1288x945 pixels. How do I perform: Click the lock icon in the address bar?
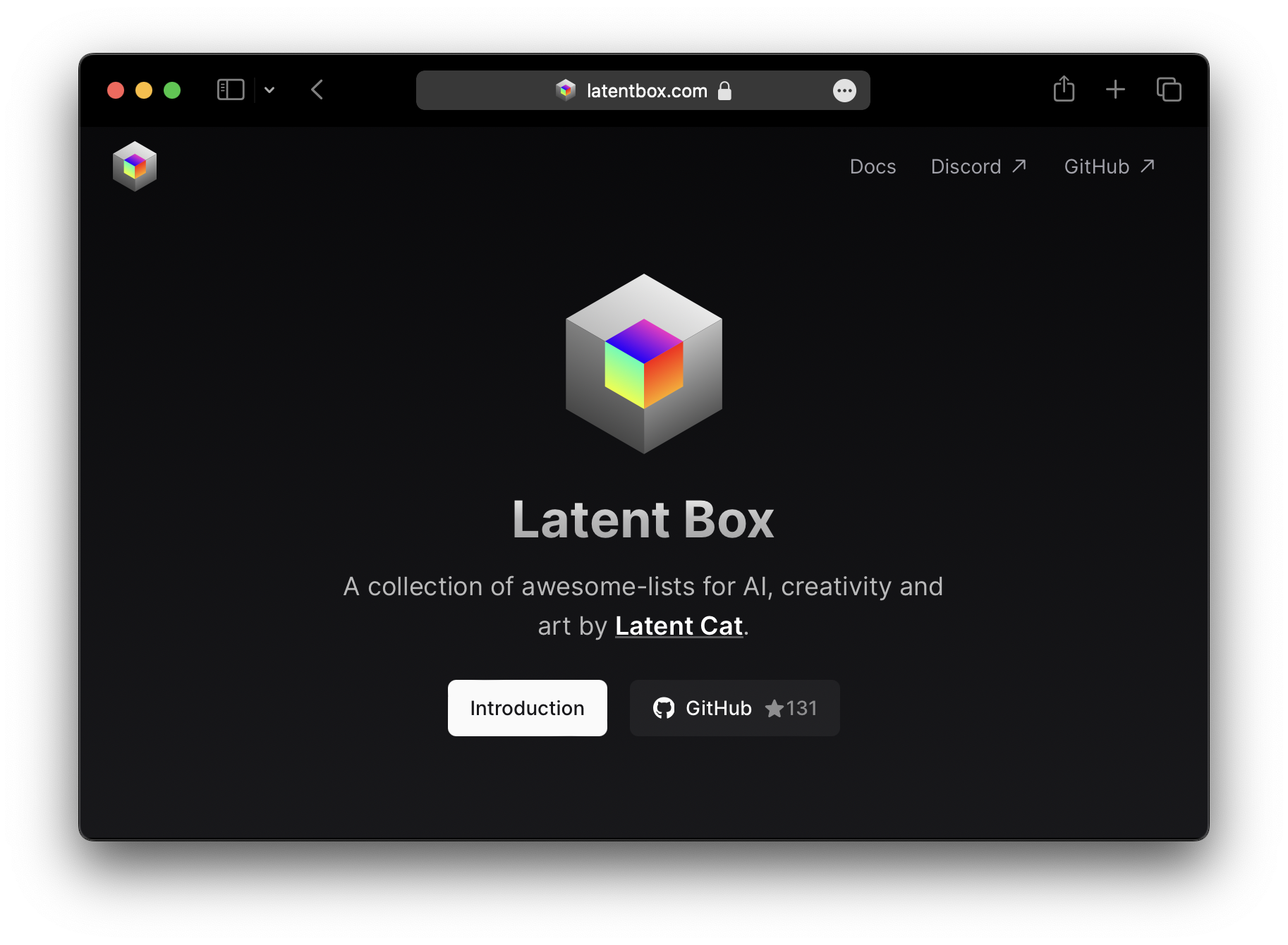(724, 90)
